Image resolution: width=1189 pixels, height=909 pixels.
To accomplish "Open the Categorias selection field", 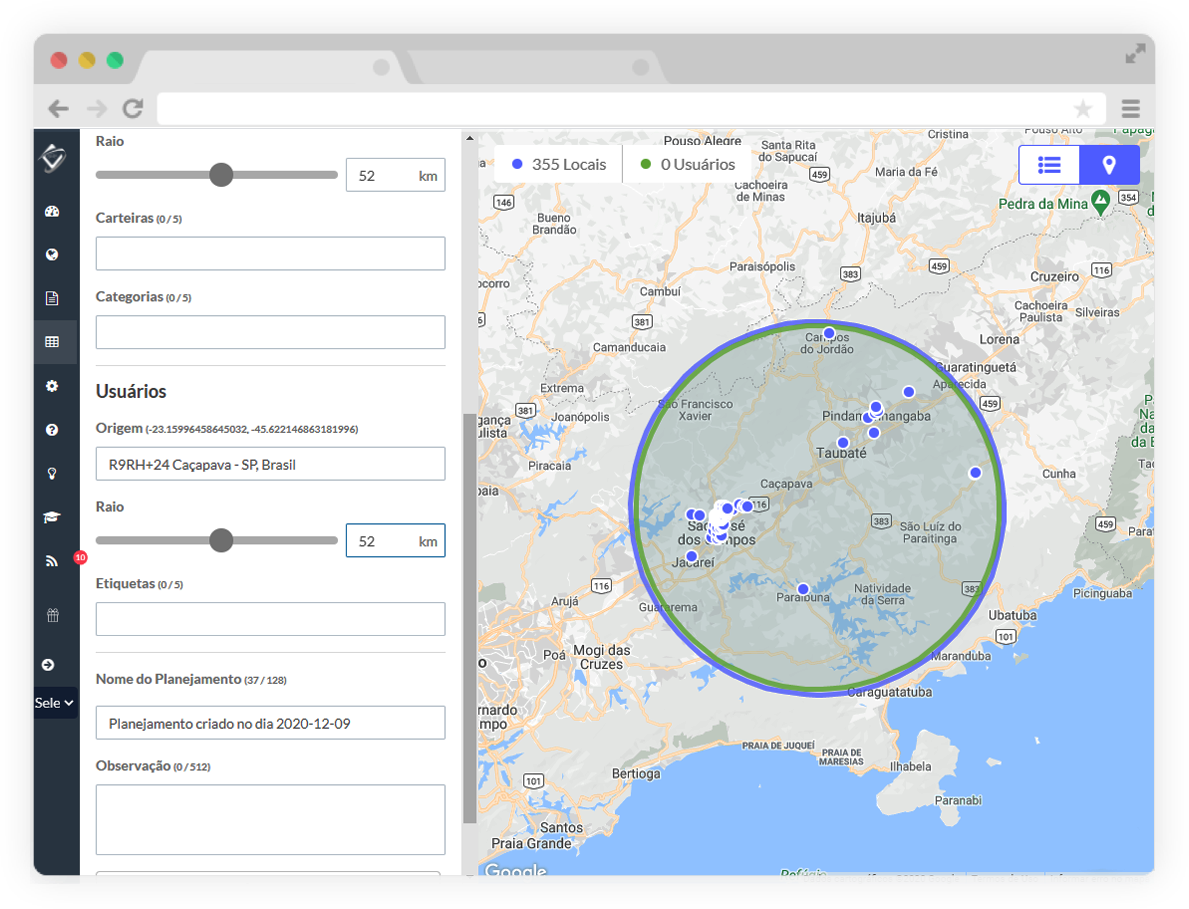I will pyautogui.click(x=270, y=332).
